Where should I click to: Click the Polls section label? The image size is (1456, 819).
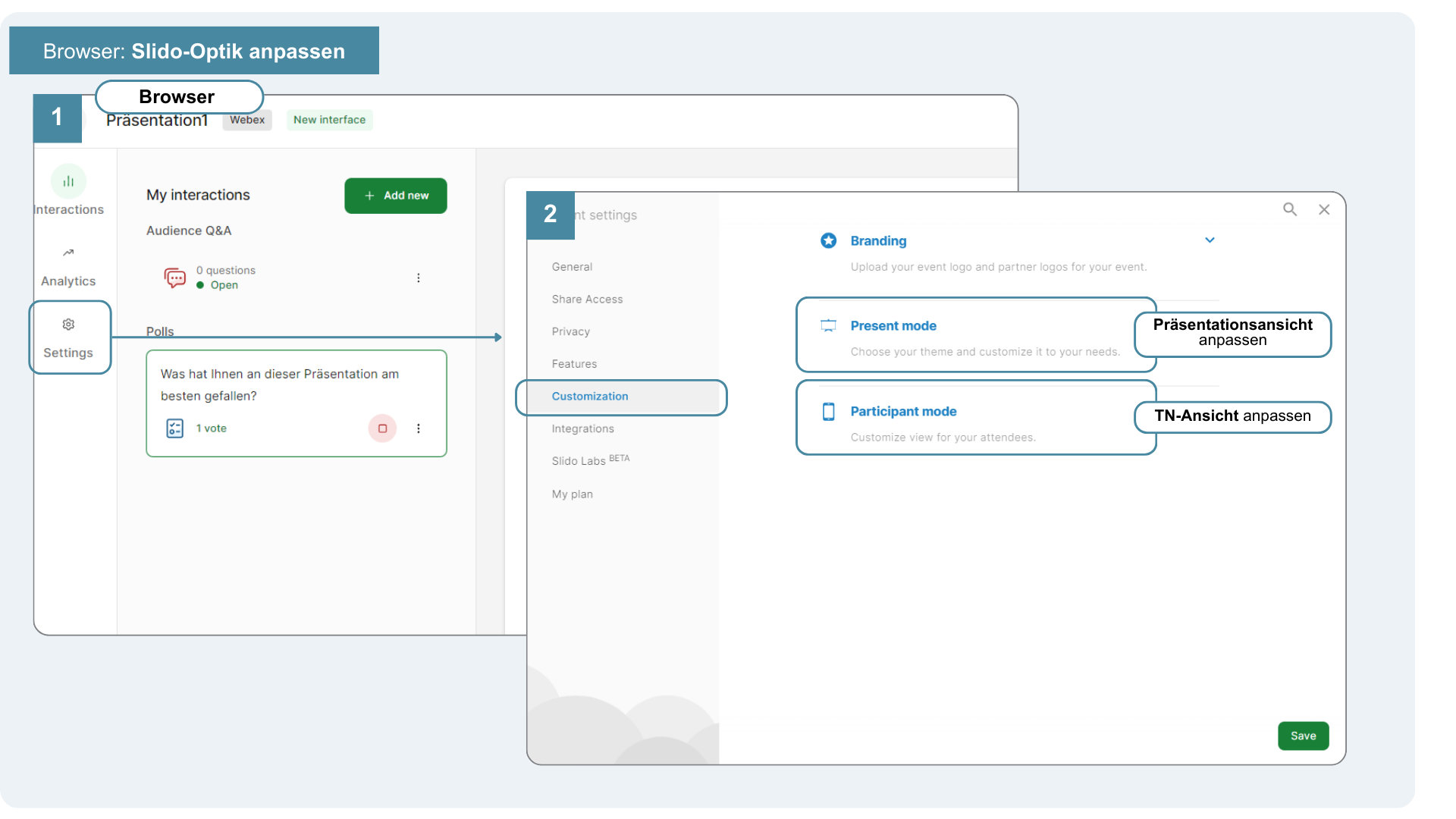pyautogui.click(x=160, y=331)
